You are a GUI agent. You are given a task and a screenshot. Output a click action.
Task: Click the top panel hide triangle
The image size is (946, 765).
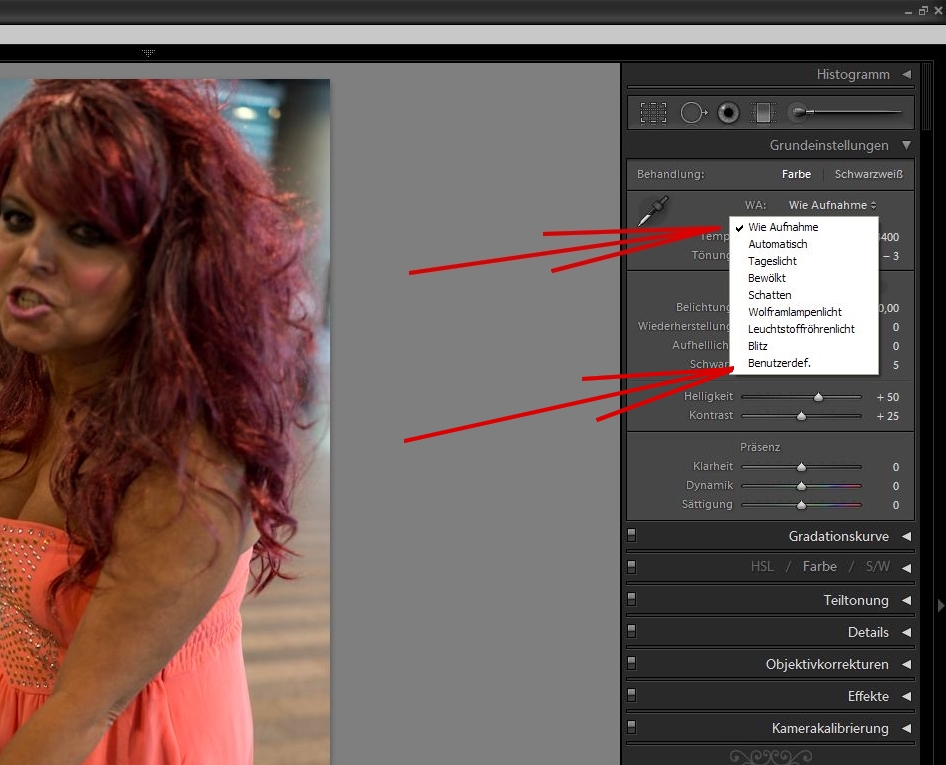pos(148,53)
